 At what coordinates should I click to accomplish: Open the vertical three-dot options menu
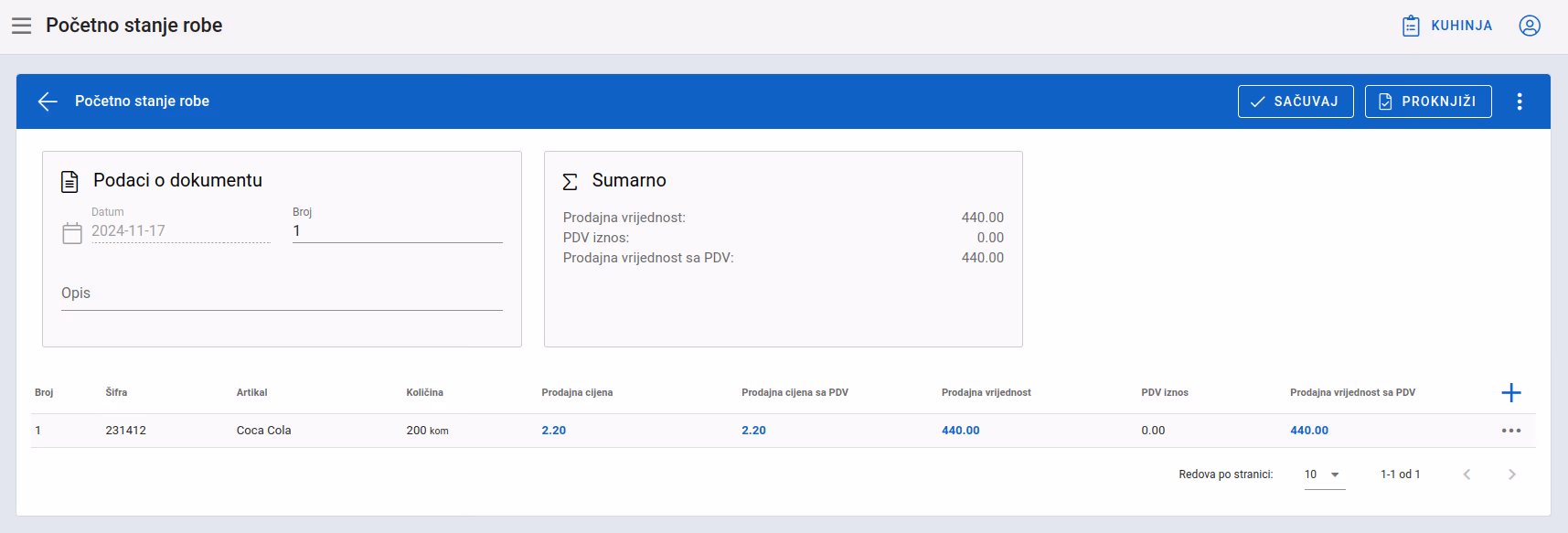tap(1520, 101)
